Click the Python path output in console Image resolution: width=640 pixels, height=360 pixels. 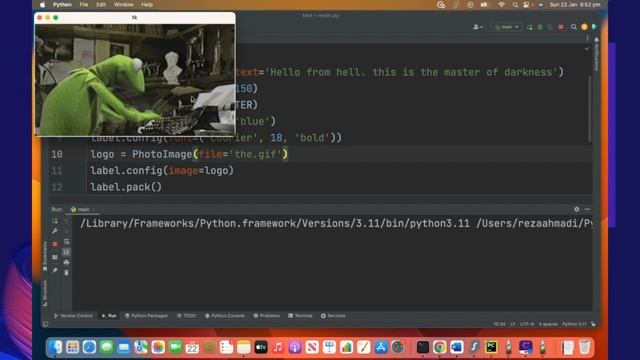point(336,223)
